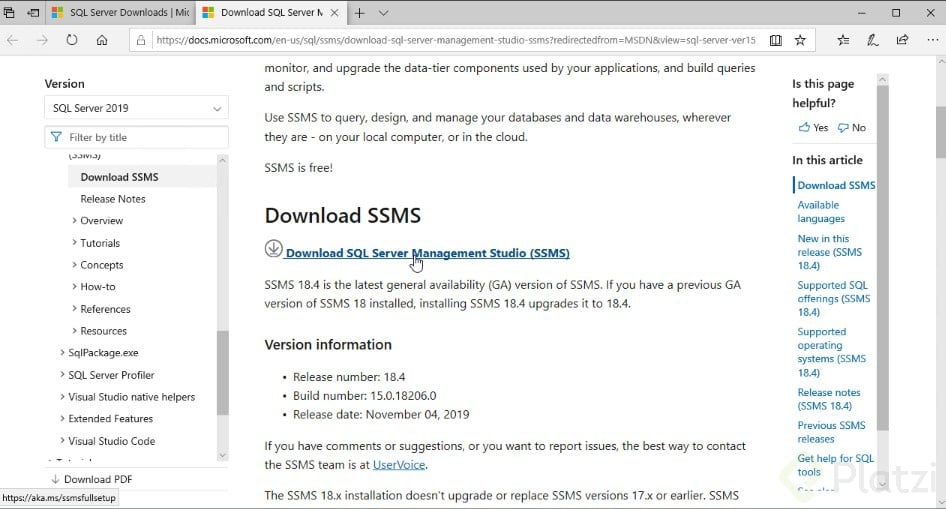
Task: Refresh the page with reload icon
Action: tap(72, 40)
